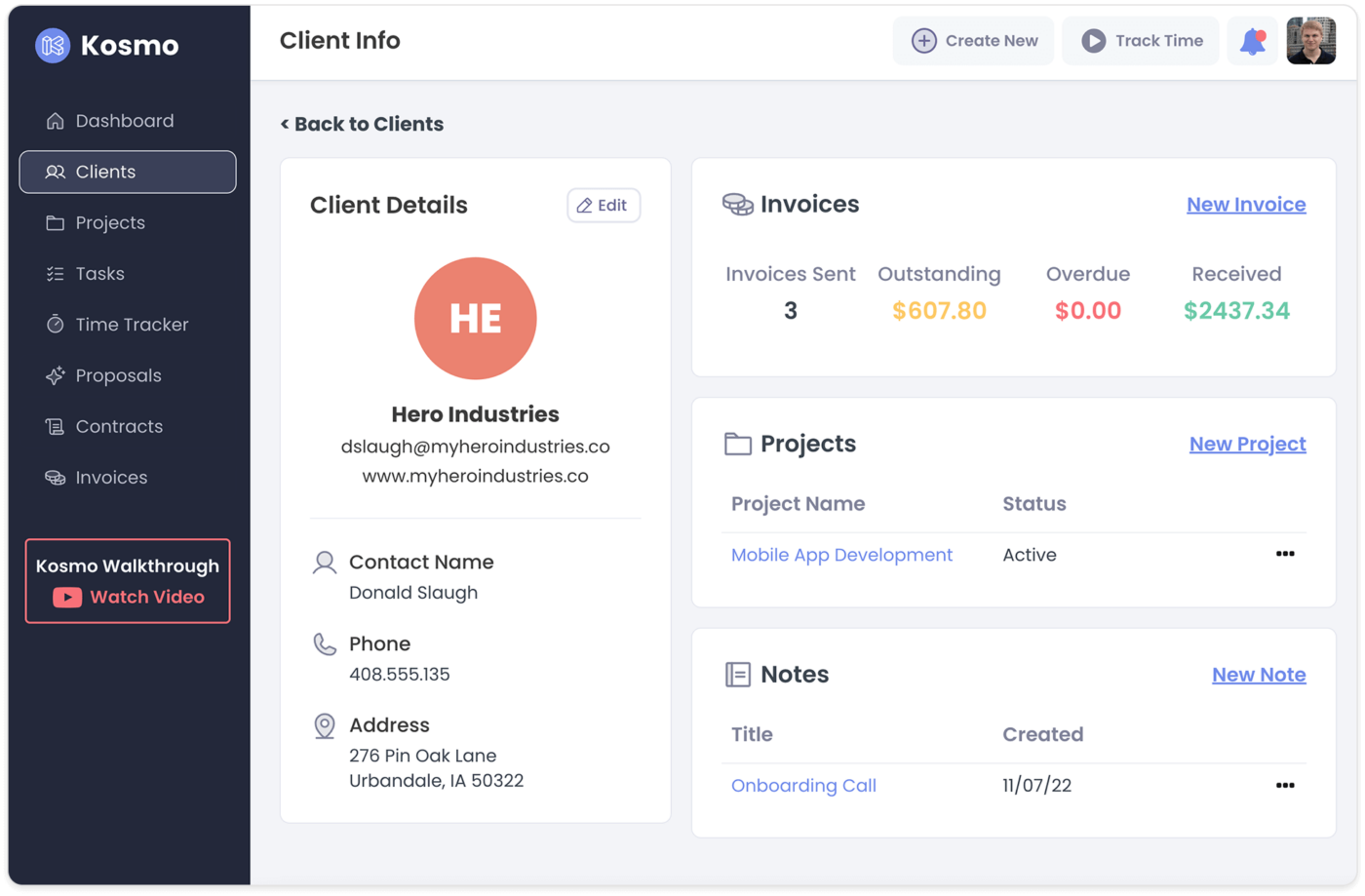Start the Track Time timer
Image resolution: width=1365 pixels, height=896 pixels.
point(1141,41)
